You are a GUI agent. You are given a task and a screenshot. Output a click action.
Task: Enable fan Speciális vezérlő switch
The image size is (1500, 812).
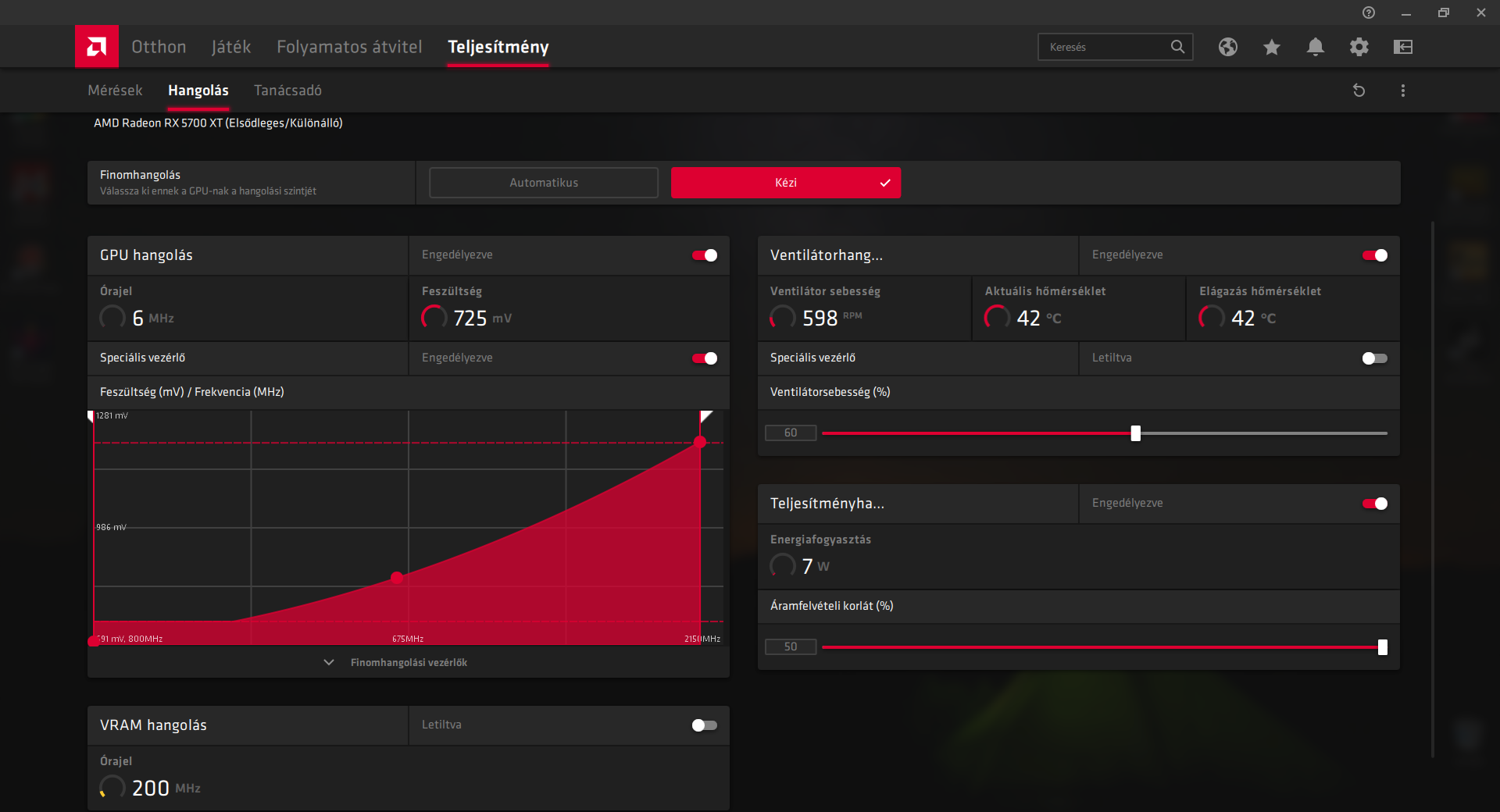(1375, 358)
